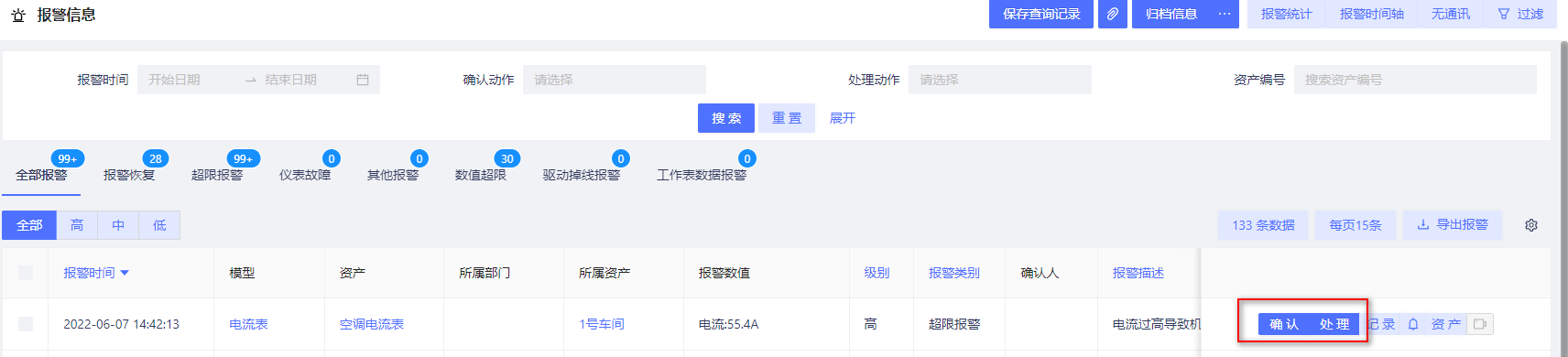Click the 重置 reset button
The image size is (1568, 357).
click(787, 118)
